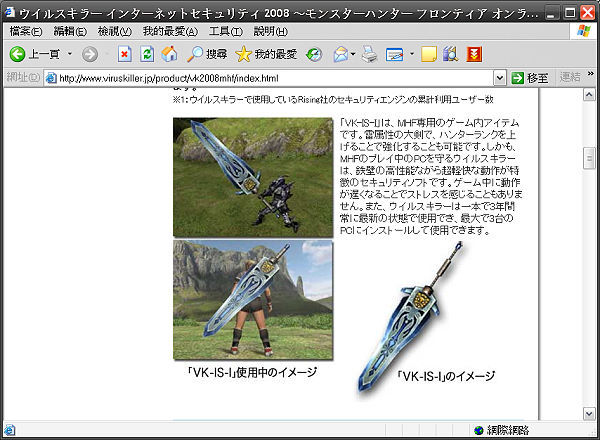Viewport: 600px width, 440px height.
Task: Open the 工具(T) Tools menu
Action: (225, 31)
